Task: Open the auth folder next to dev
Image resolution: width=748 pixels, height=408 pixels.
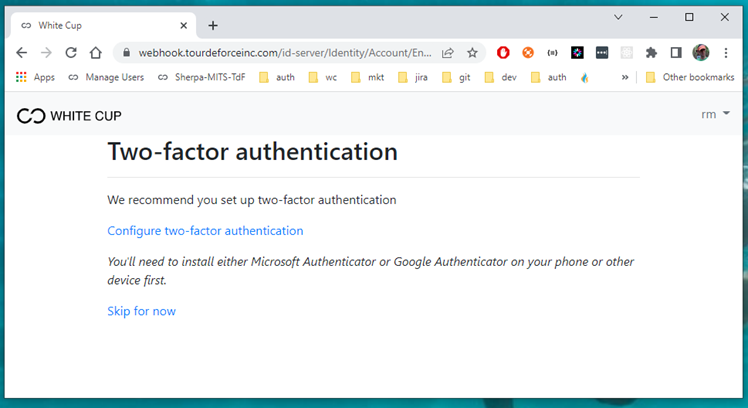Action: point(549,77)
